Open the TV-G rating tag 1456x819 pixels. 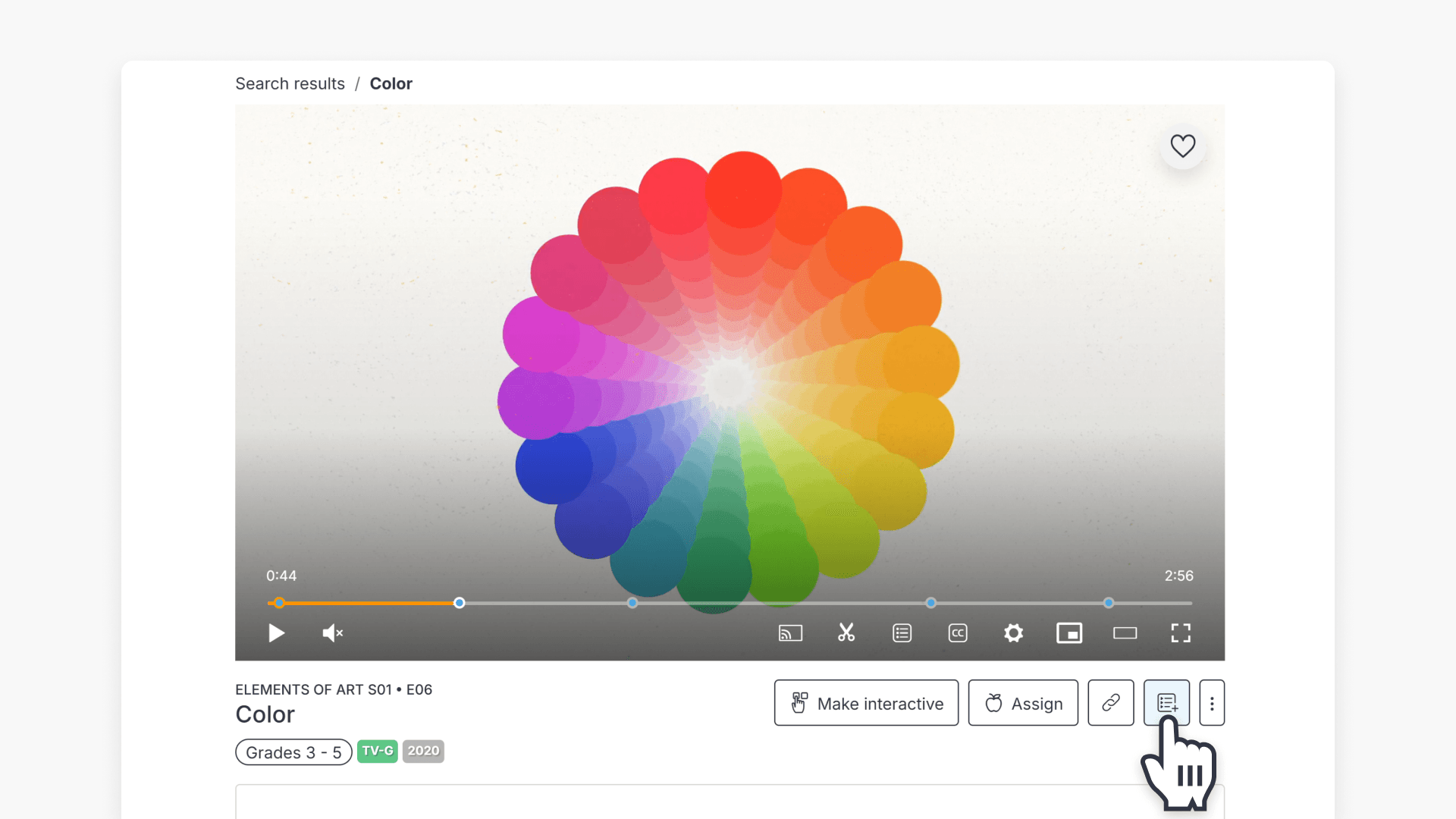click(377, 751)
